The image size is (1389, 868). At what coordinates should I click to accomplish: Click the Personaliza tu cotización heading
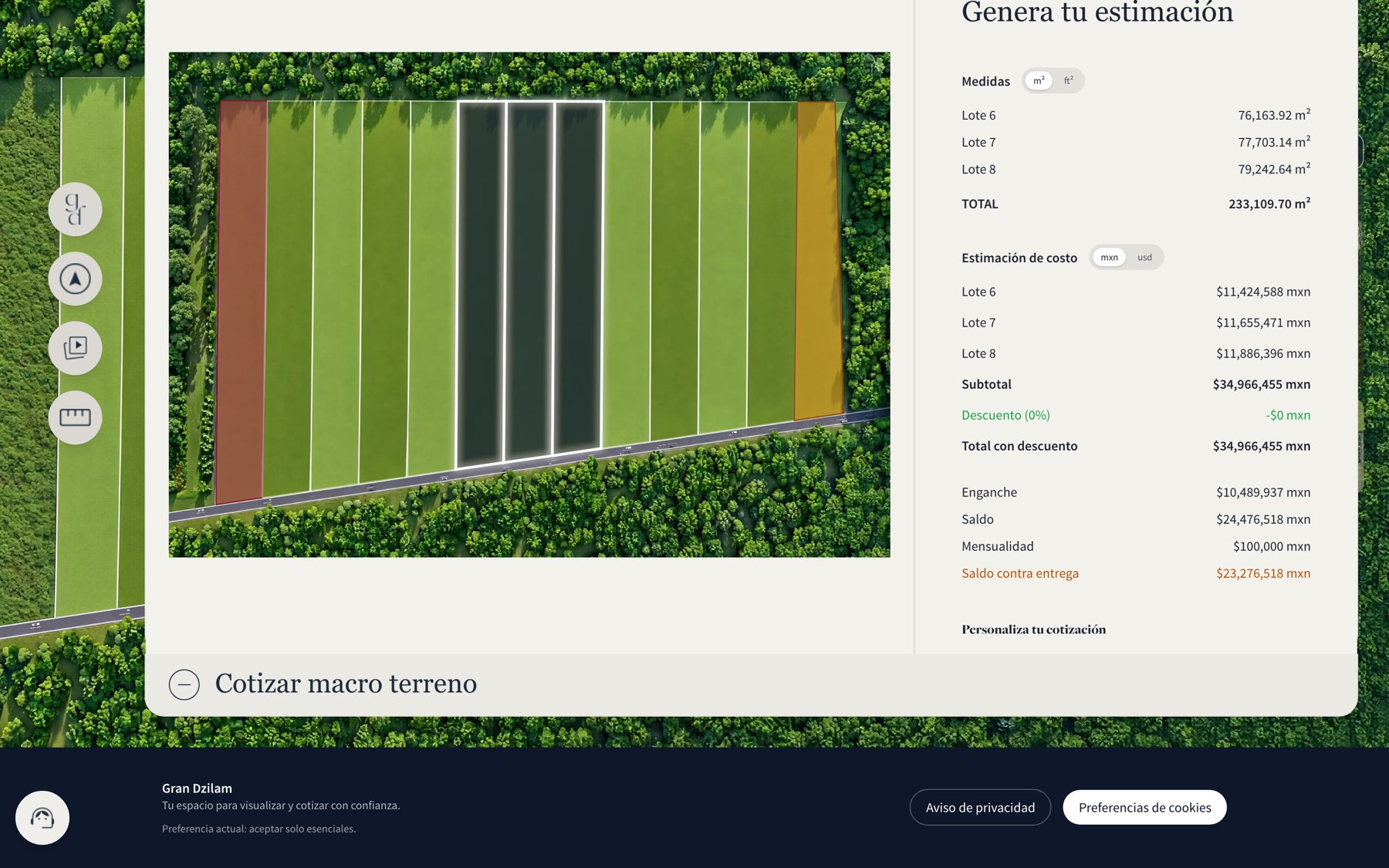[1033, 630]
